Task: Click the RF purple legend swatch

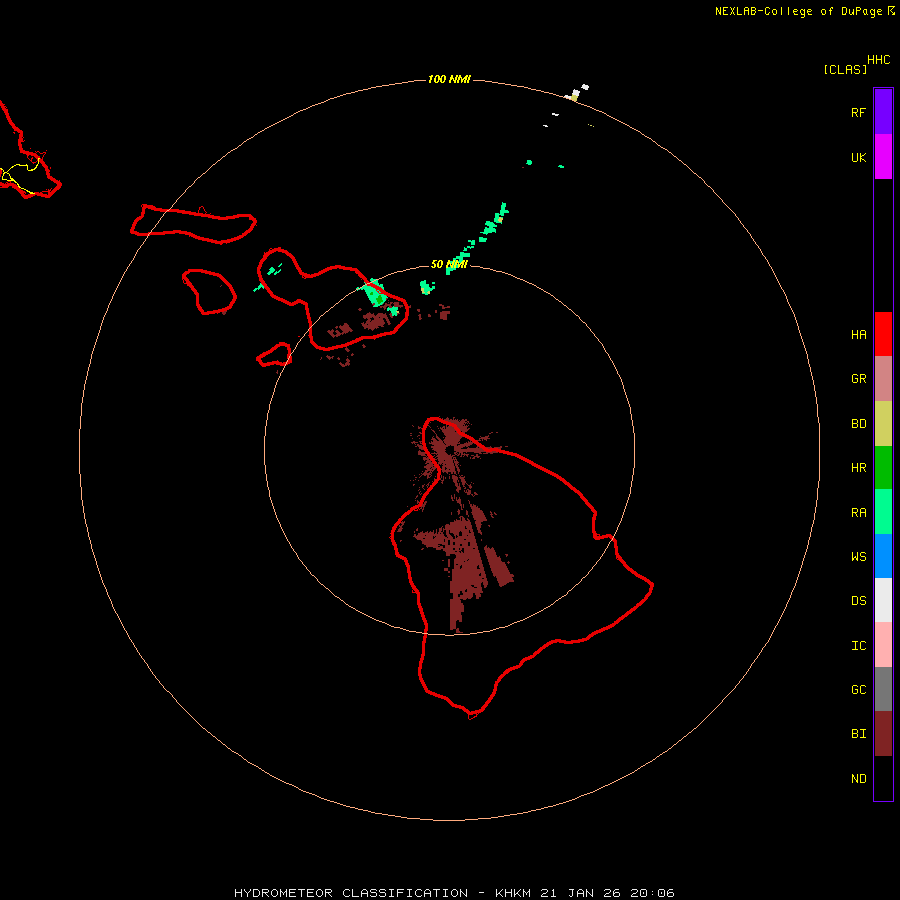Action: (883, 112)
